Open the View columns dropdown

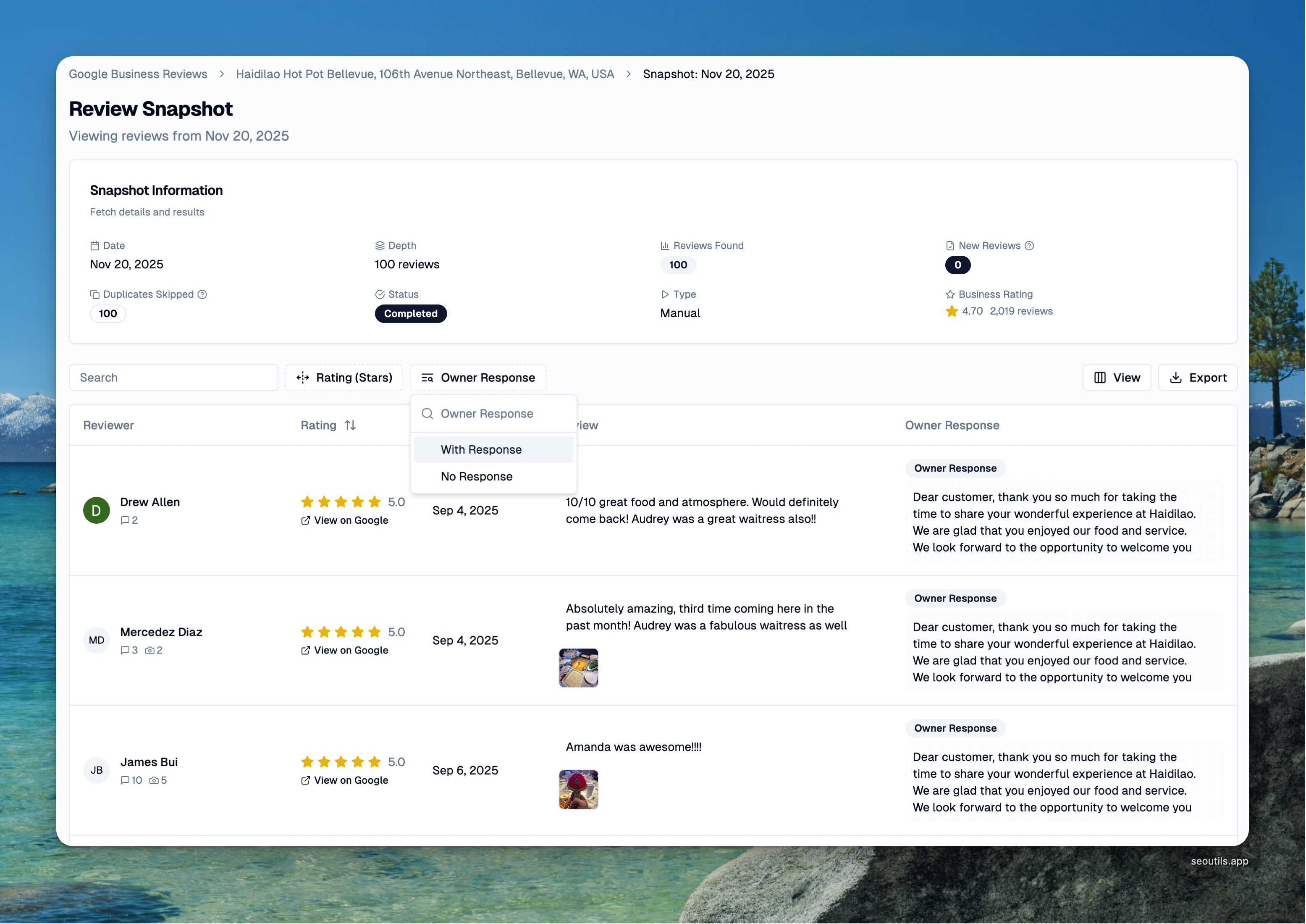1117,378
